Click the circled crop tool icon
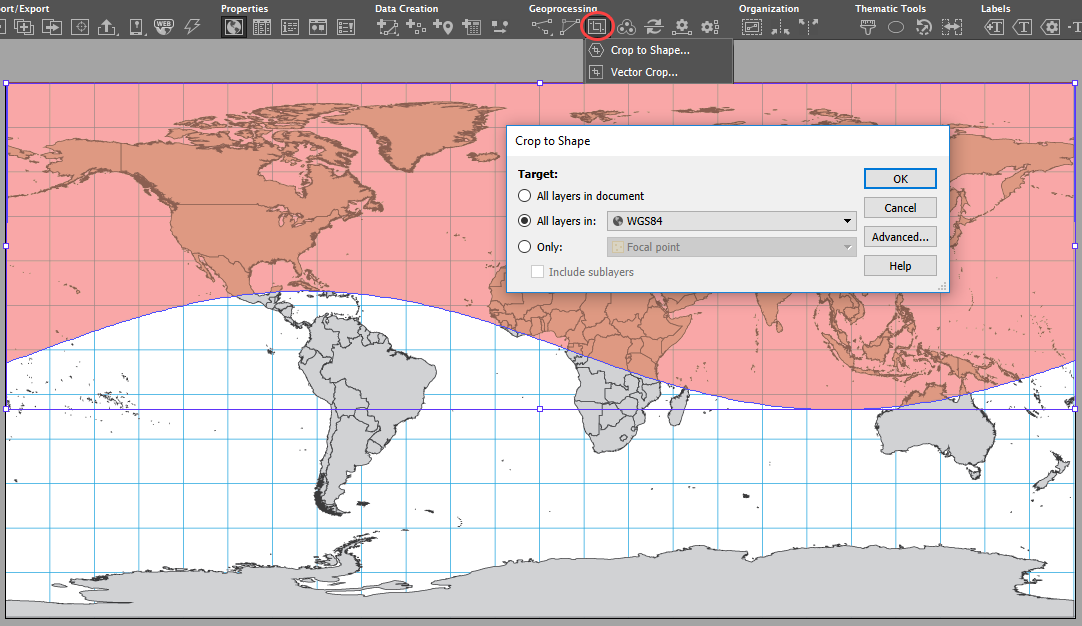The image size is (1082, 626). [597, 27]
